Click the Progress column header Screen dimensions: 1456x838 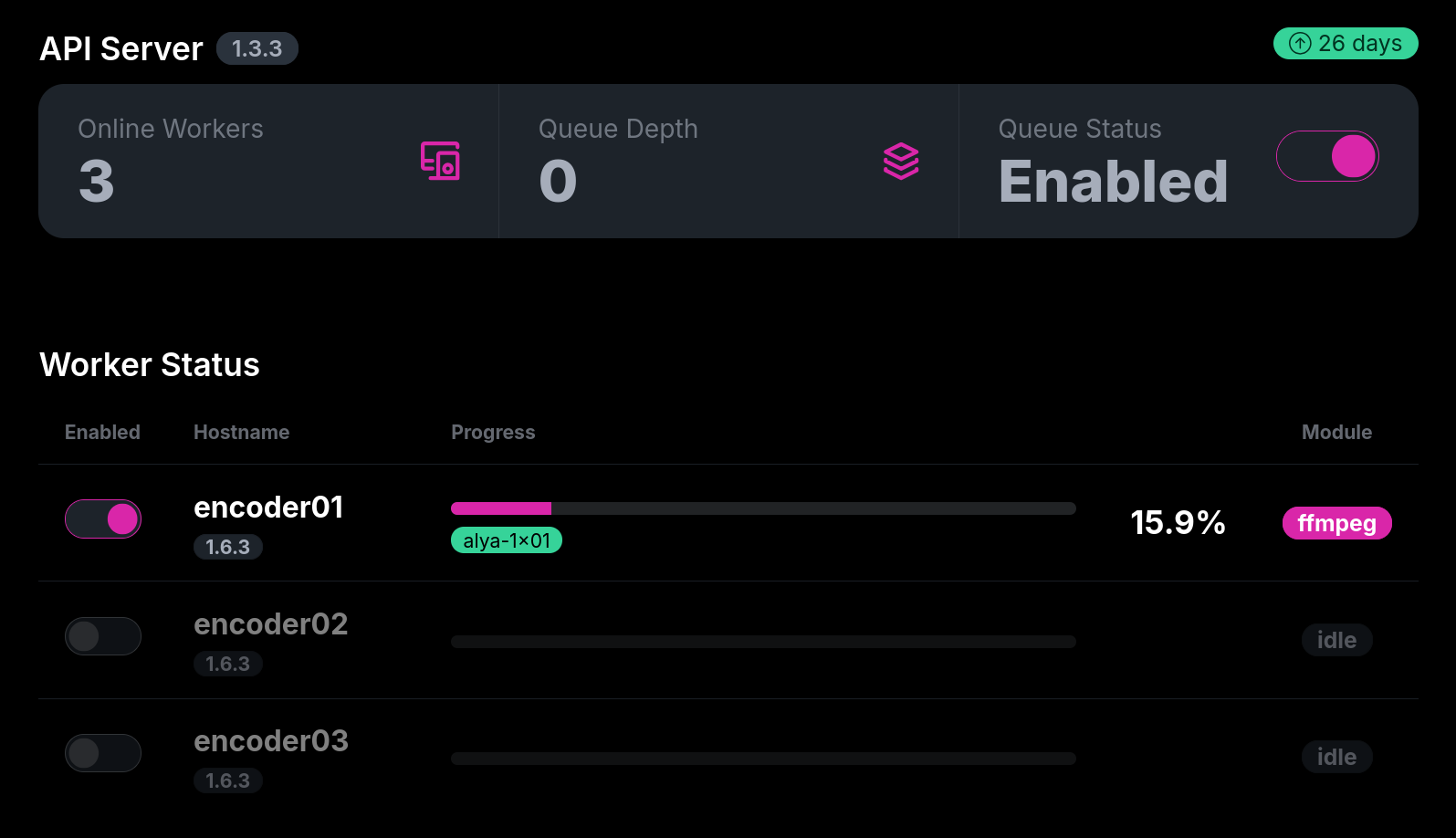coord(493,432)
